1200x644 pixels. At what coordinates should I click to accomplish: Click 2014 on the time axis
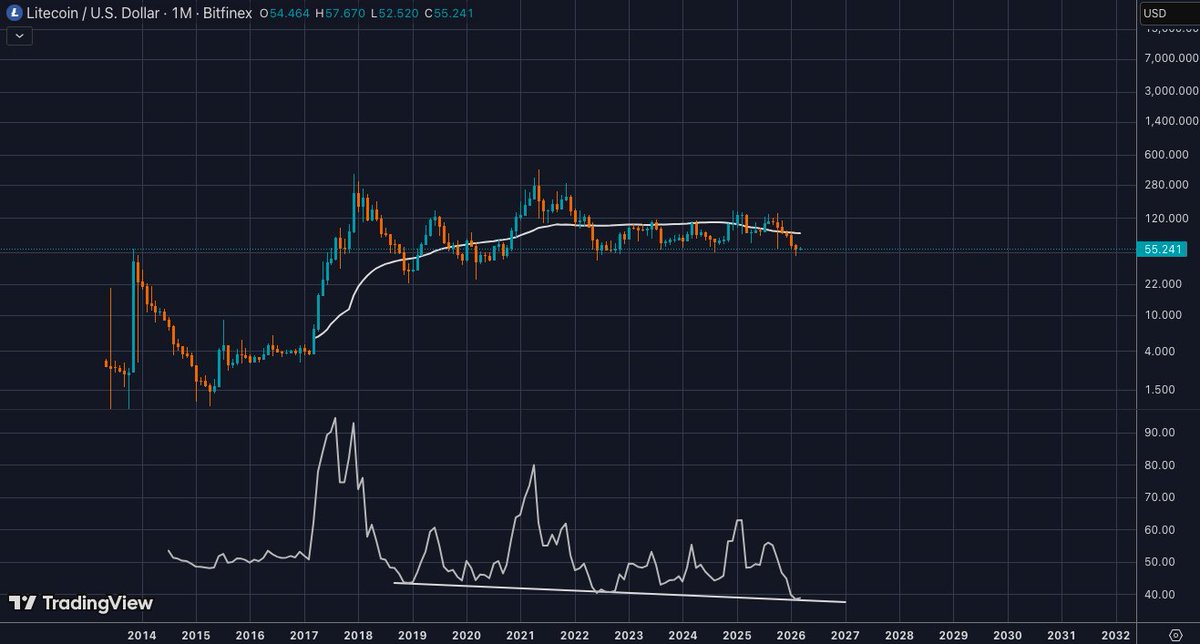[142, 635]
